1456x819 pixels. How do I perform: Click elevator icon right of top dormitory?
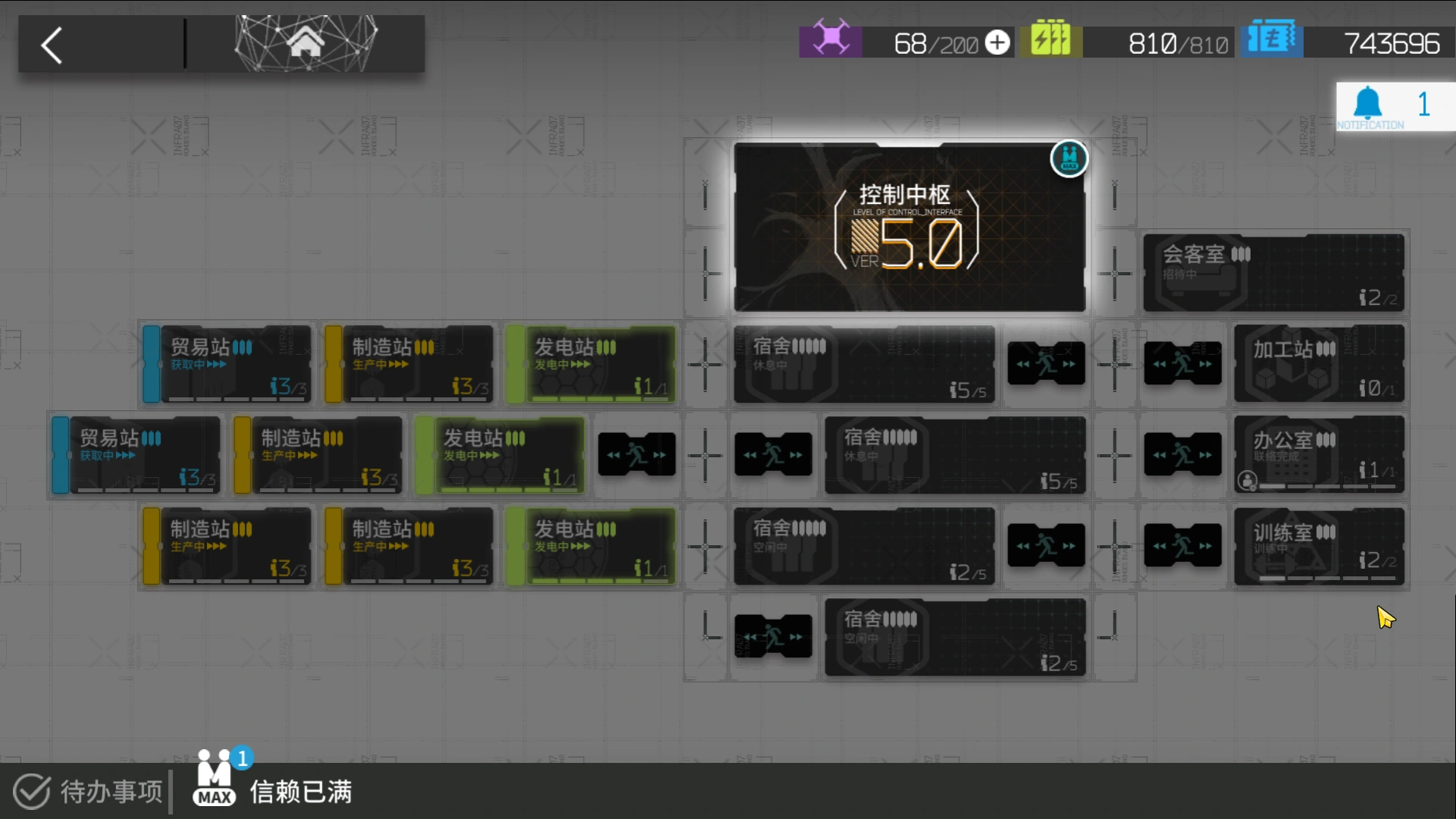1046,364
